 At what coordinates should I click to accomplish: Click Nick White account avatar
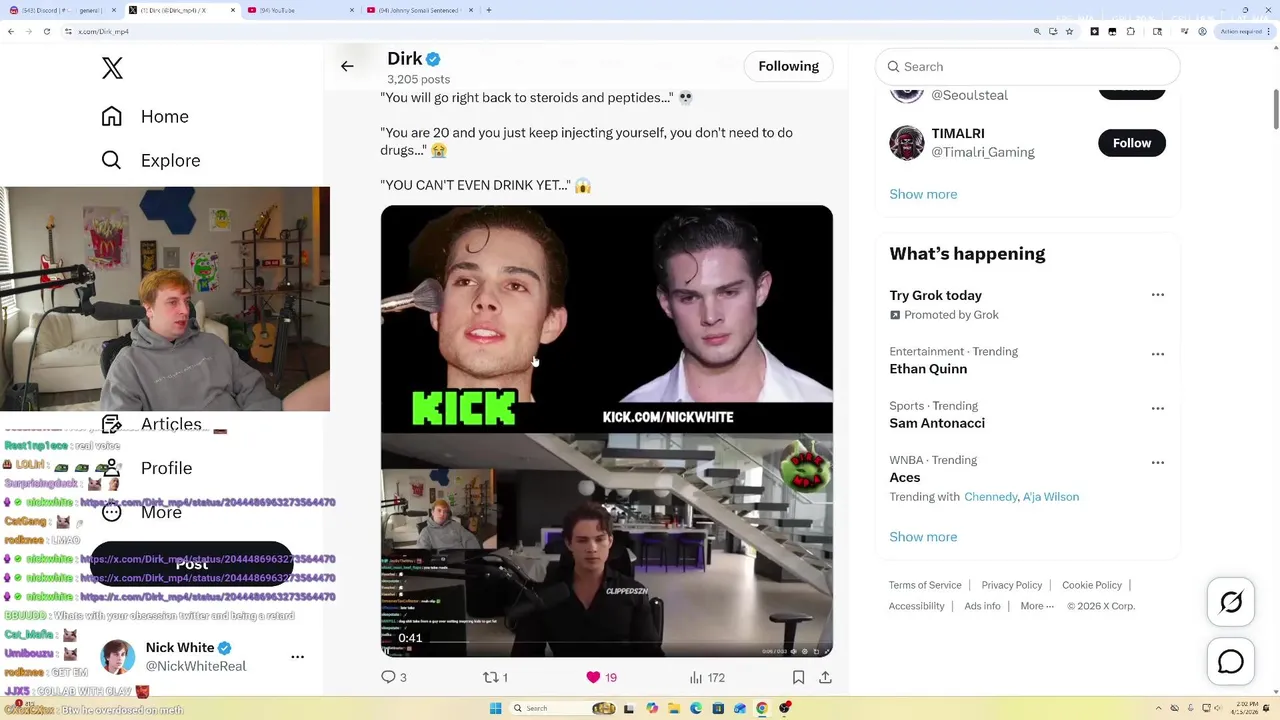coord(117,657)
